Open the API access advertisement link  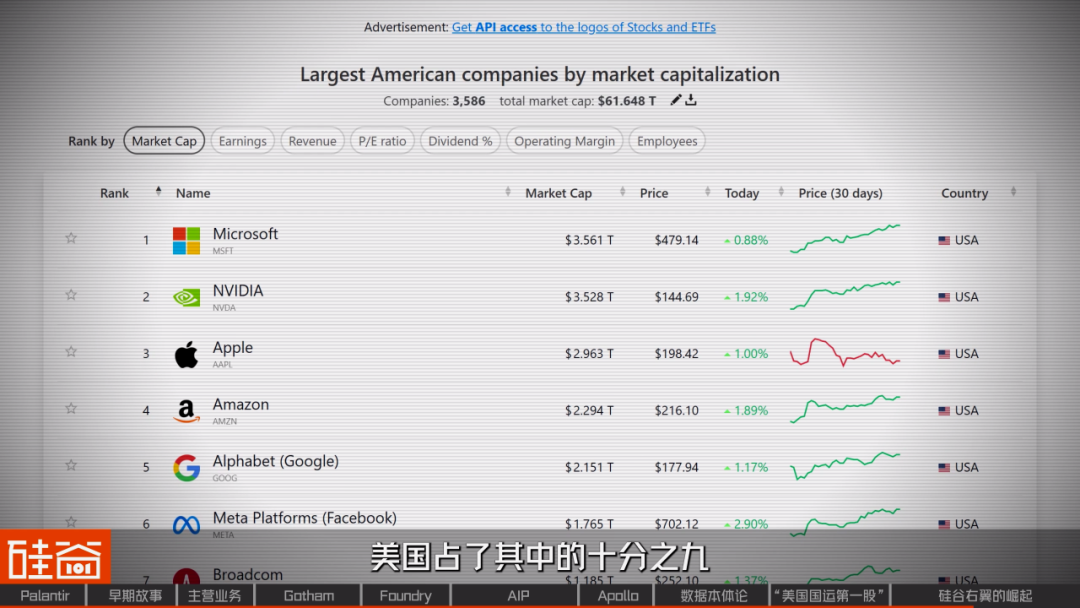pos(583,27)
